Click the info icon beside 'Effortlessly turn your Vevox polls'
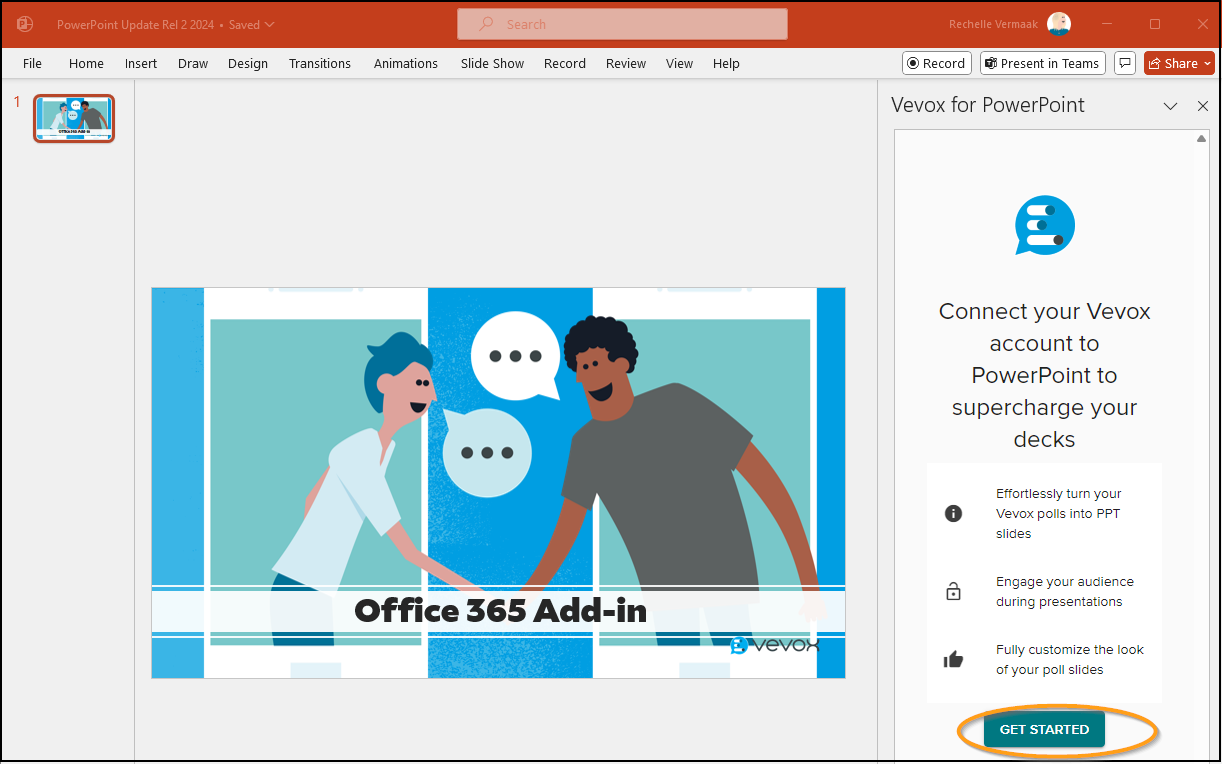1222x764 pixels. point(953,513)
